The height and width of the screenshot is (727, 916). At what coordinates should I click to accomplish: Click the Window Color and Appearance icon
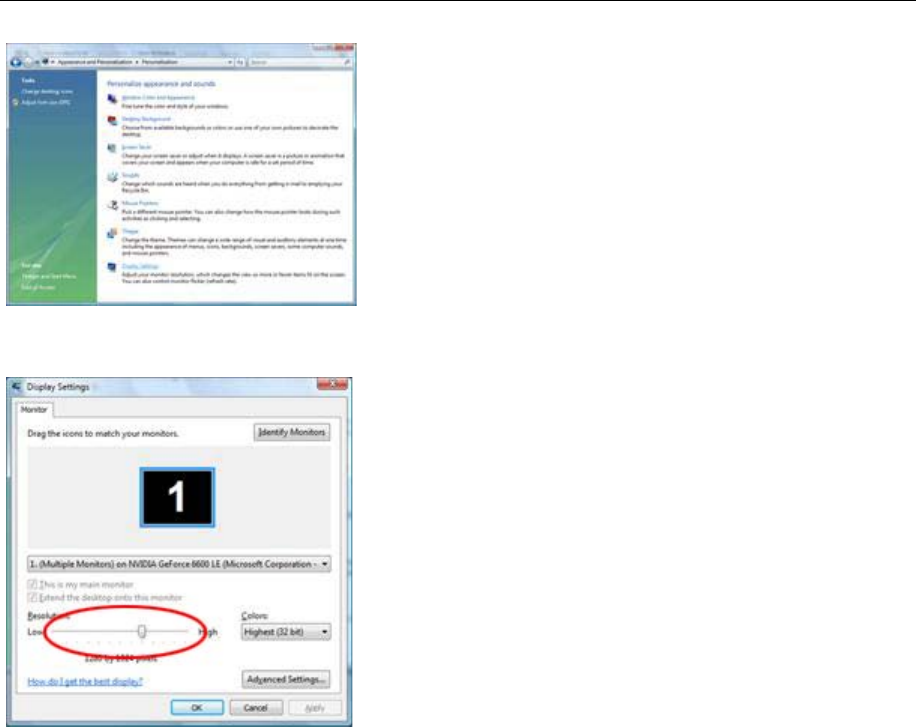click(x=112, y=99)
